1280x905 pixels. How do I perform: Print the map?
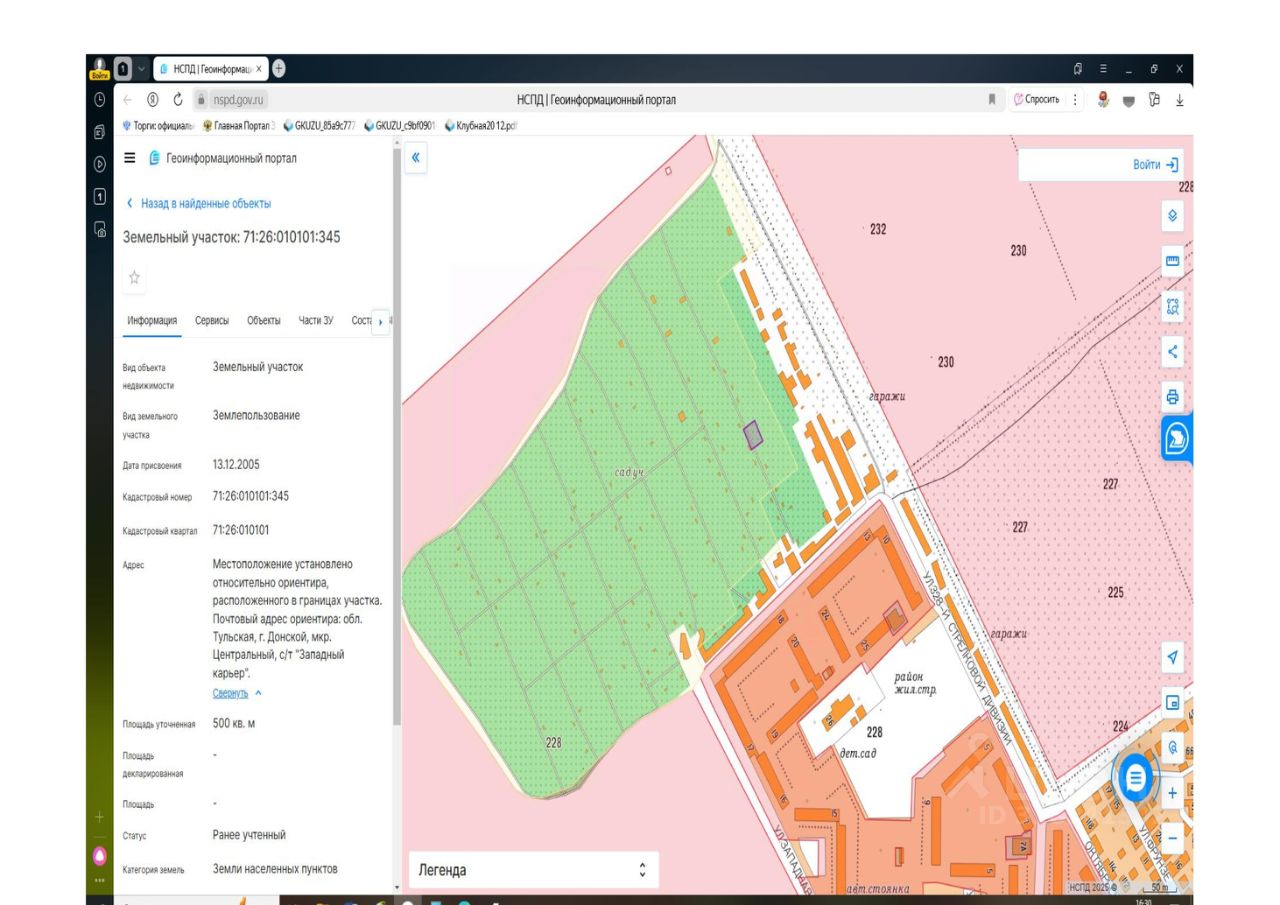pos(1173,396)
